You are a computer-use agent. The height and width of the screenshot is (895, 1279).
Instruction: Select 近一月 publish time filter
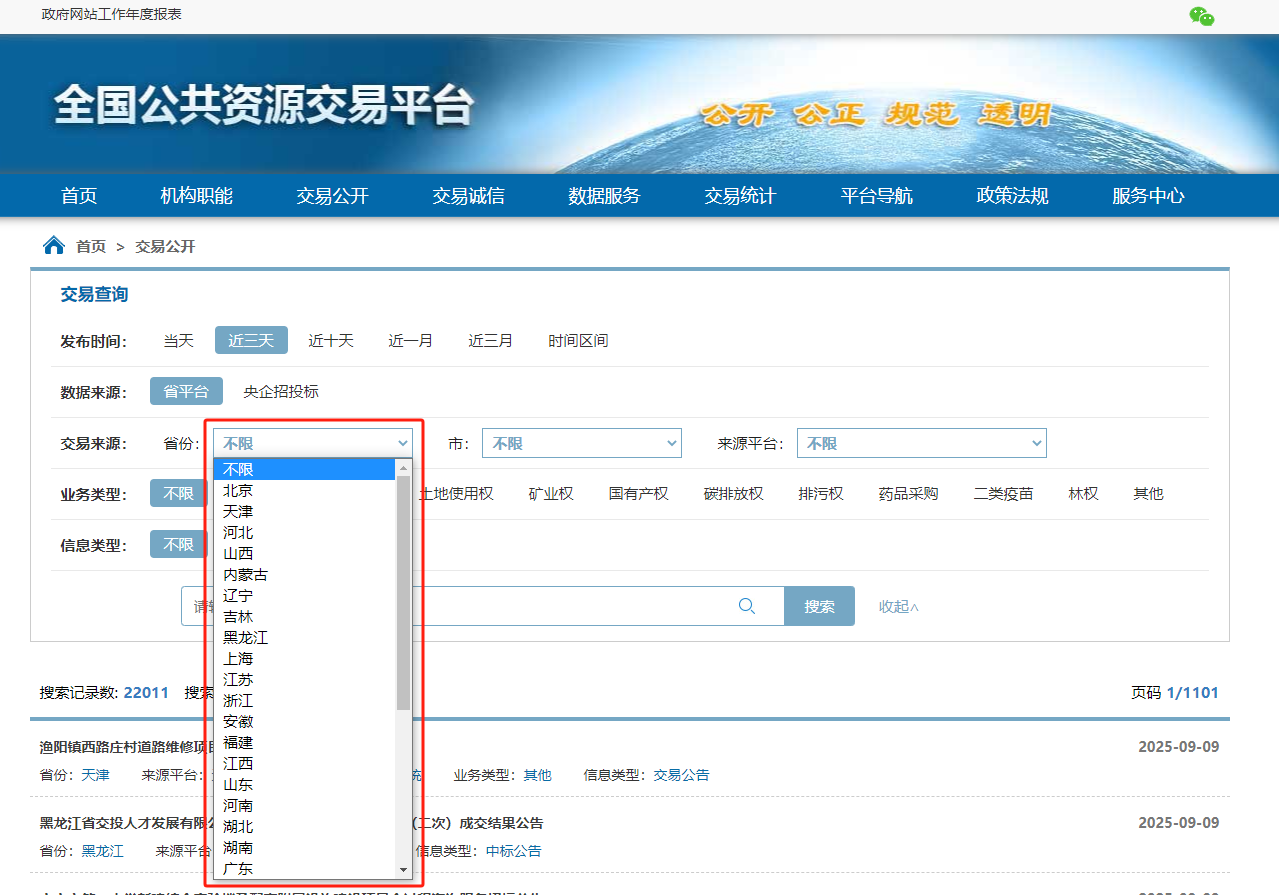[x=411, y=340]
